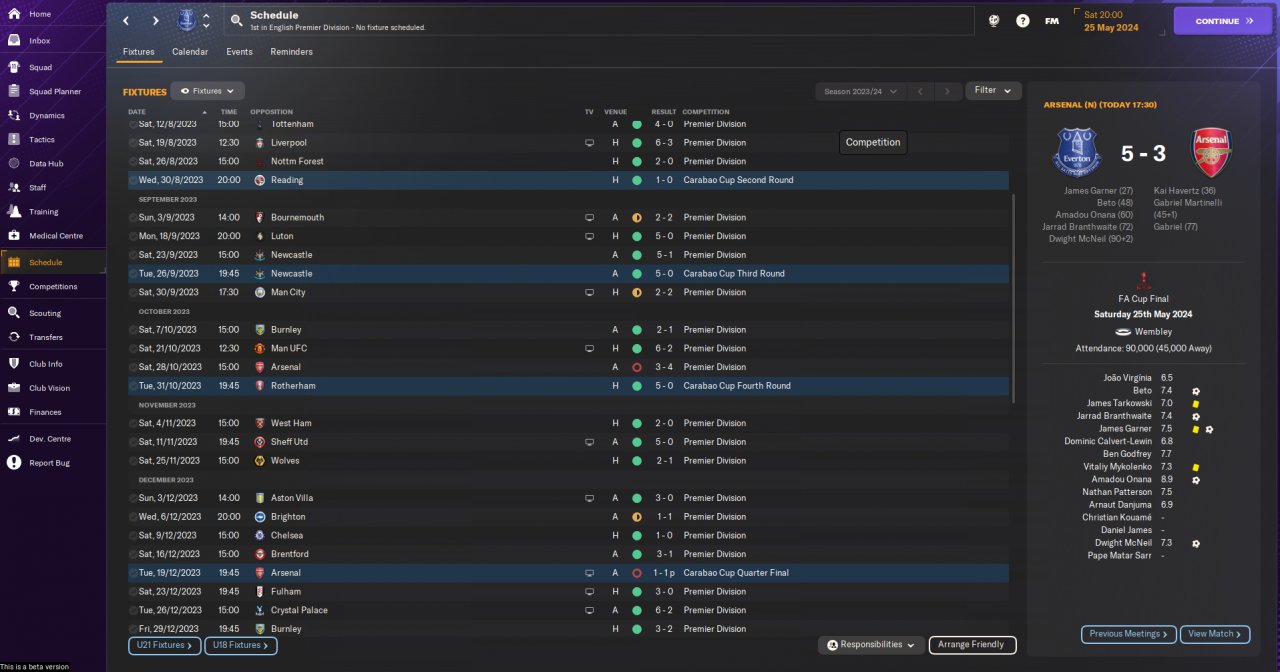Image resolution: width=1280 pixels, height=672 pixels.
Task: Open the Club Vision sidebar icon
Action: tap(14, 387)
